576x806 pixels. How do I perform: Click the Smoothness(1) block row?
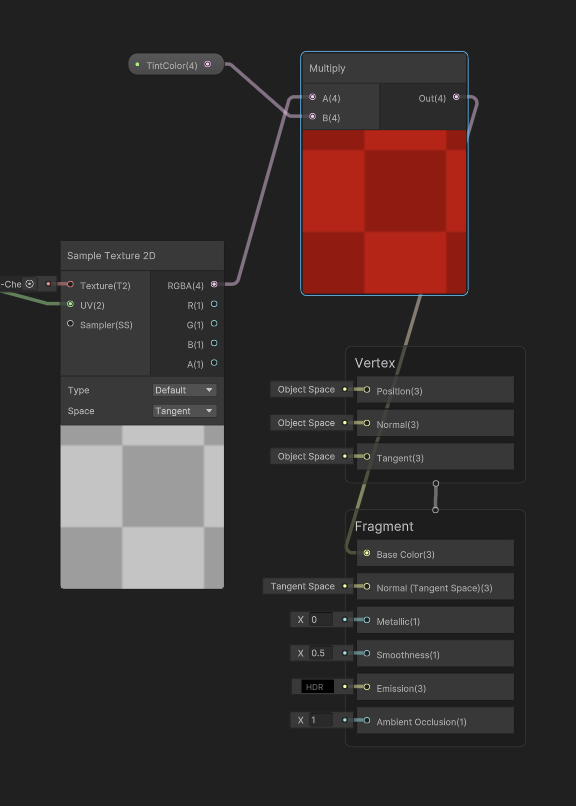click(x=435, y=653)
